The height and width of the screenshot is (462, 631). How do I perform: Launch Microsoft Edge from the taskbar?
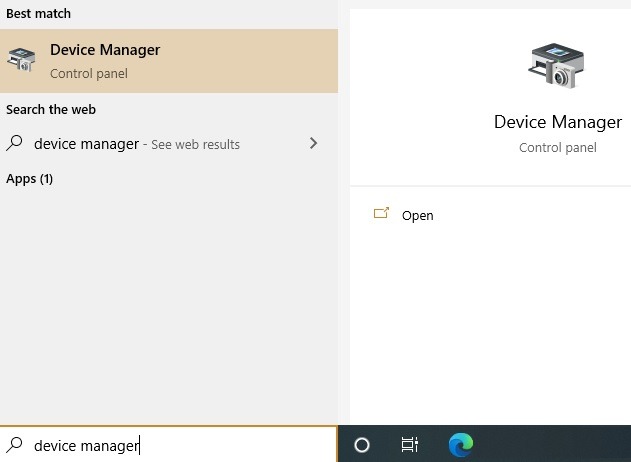[461, 445]
